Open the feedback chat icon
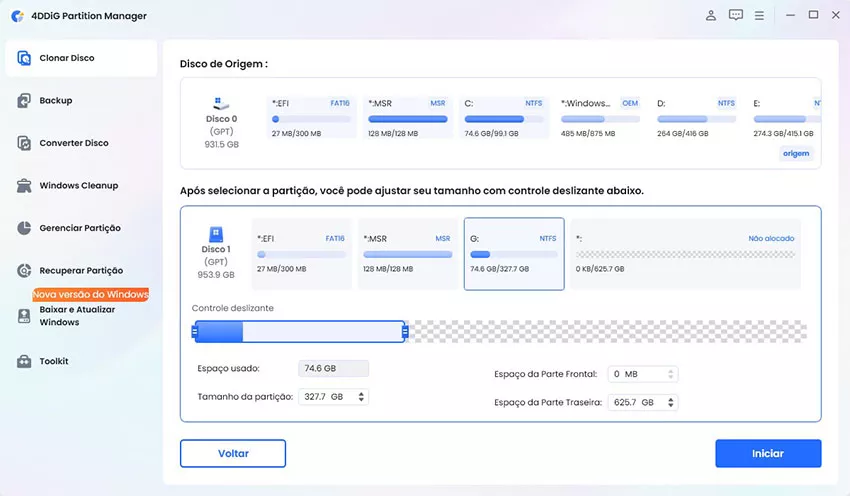850x496 pixels. point(736,15)
